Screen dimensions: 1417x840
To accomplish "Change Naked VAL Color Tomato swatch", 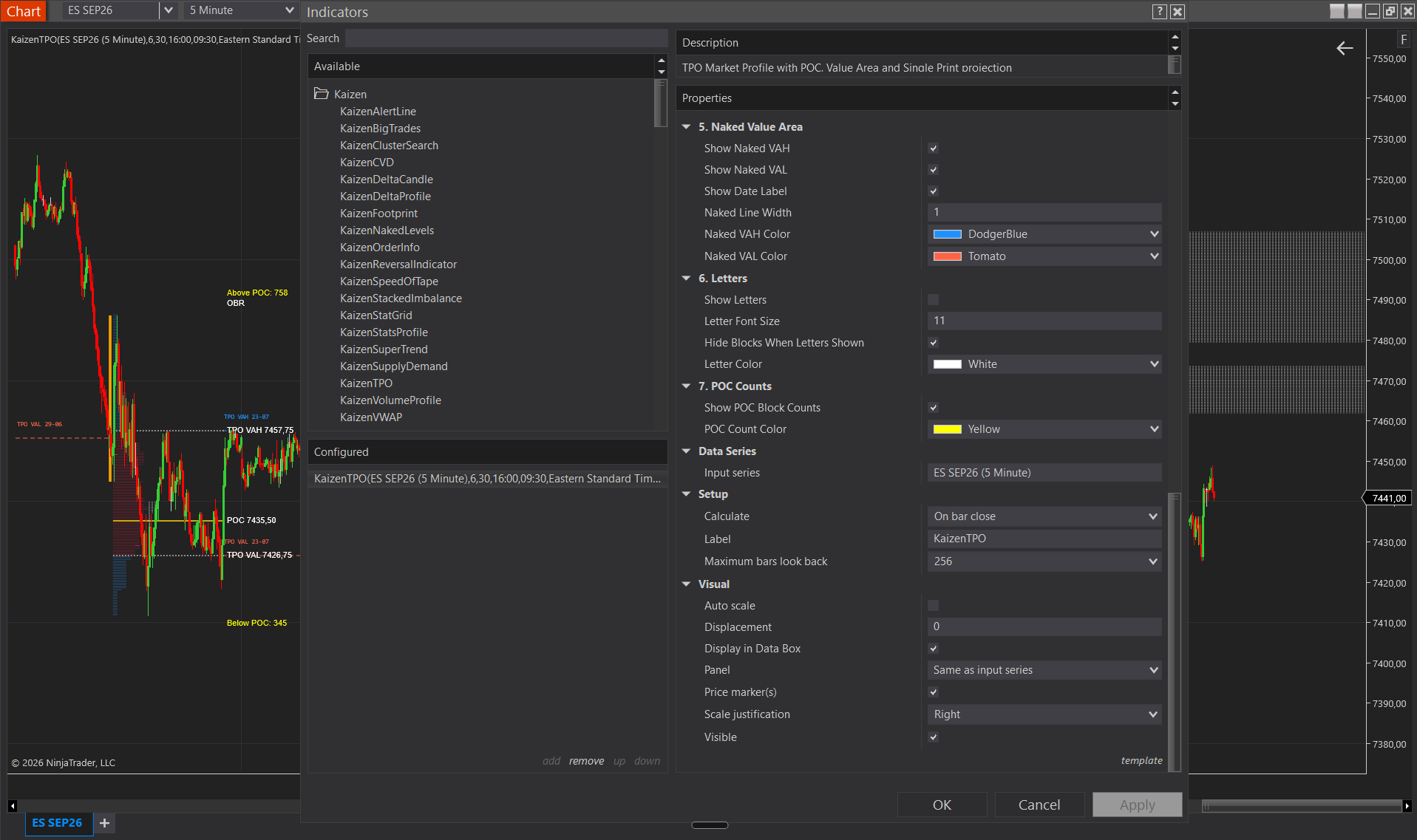I will click(947, 256).
